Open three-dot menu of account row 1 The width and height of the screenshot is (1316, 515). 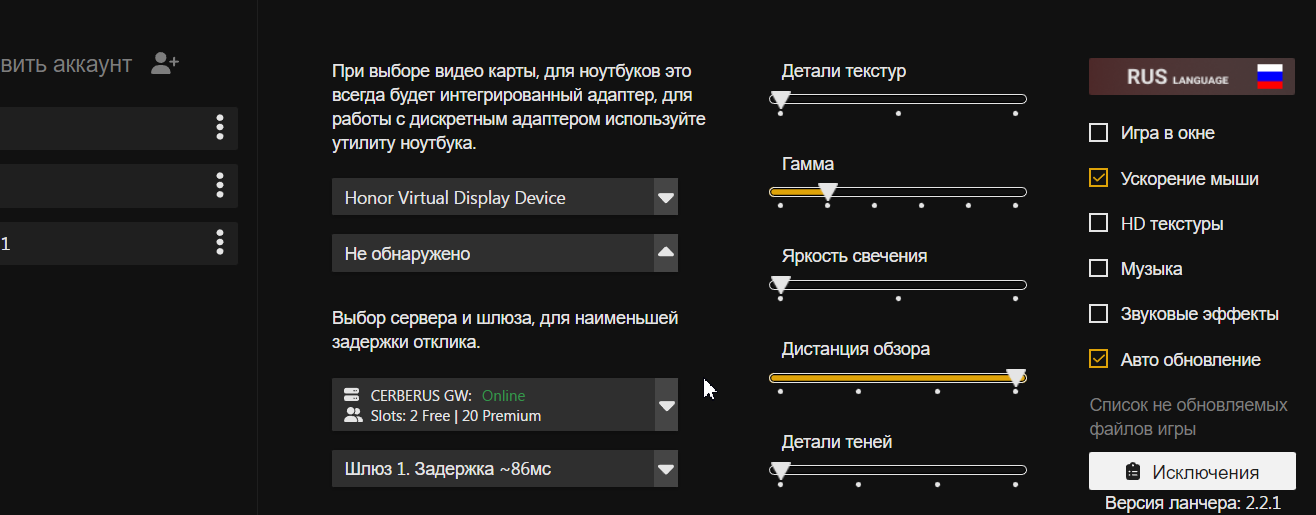(219, 242)
